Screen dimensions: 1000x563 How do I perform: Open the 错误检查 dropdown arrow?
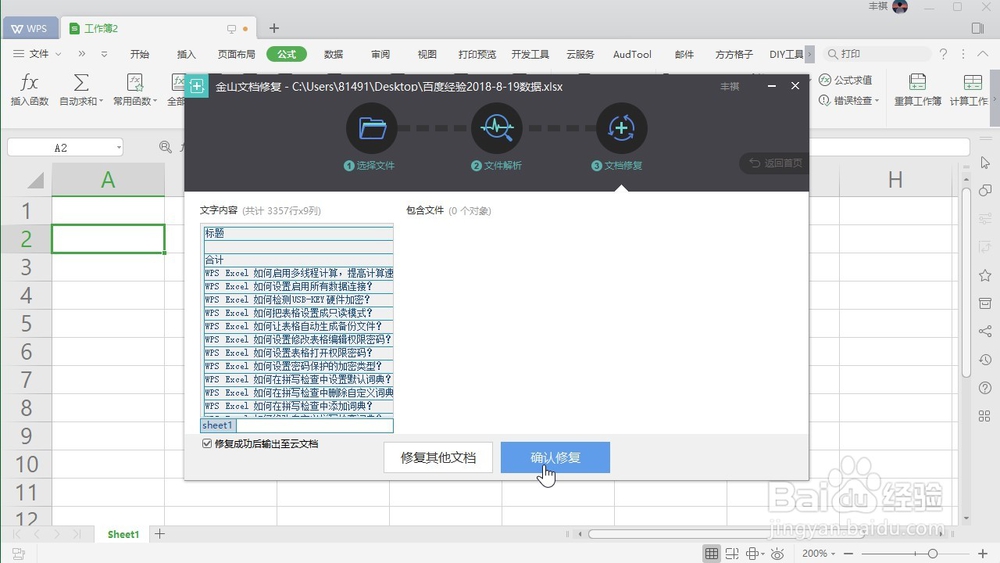coord(877,100)
